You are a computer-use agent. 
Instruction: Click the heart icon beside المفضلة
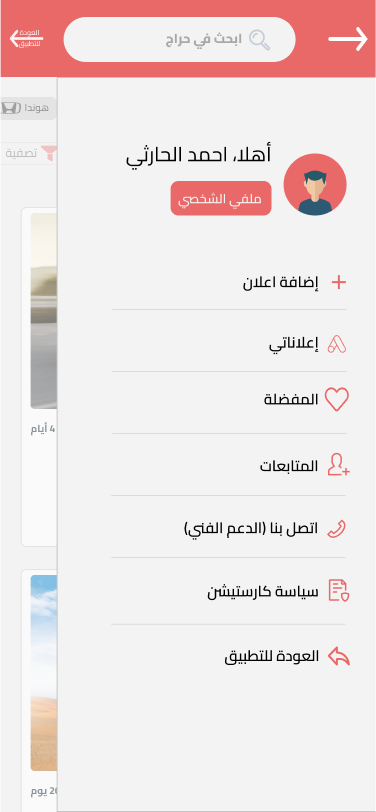click(x=337, y=400)
